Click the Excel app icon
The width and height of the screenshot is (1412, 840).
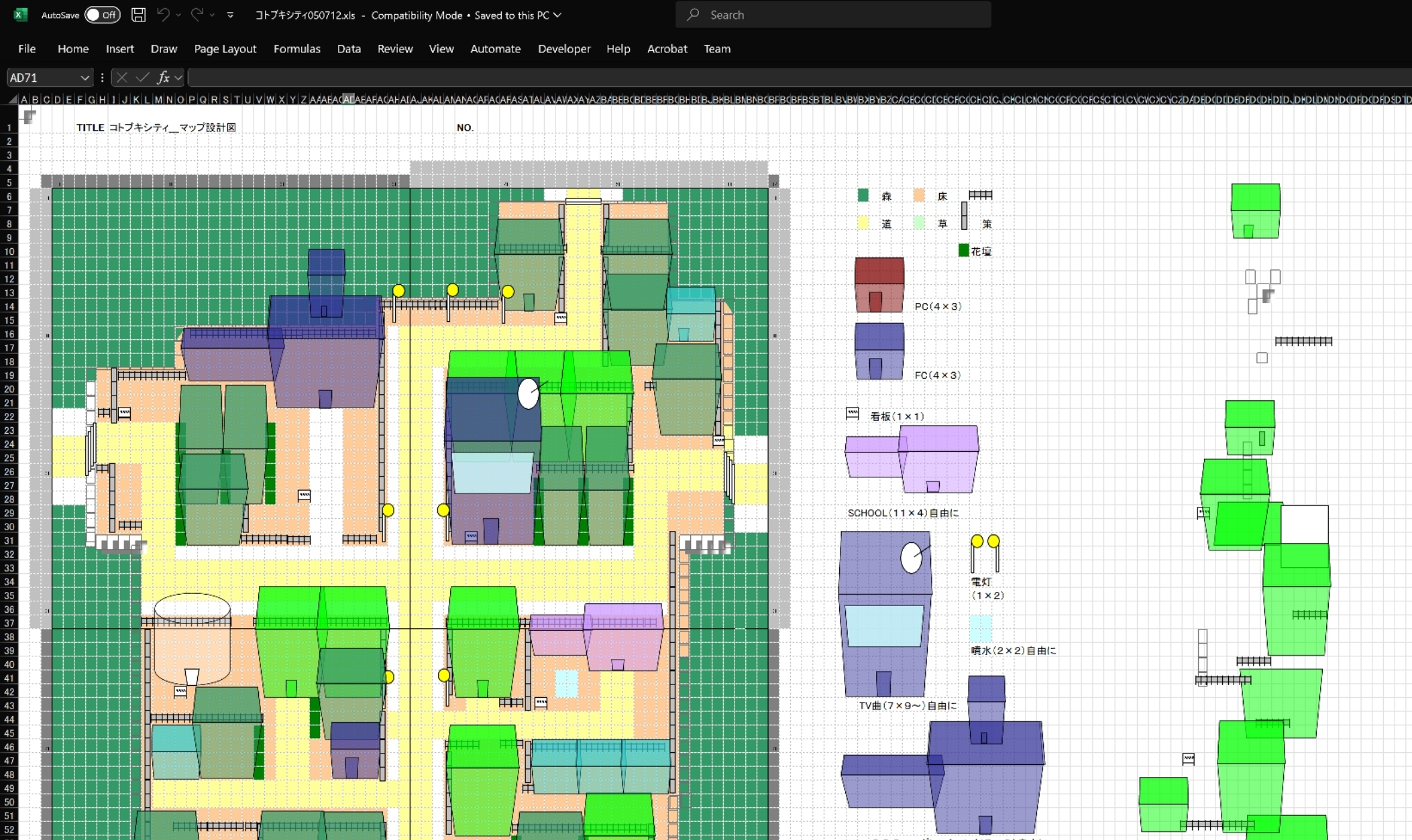click(x=21, y=15)
